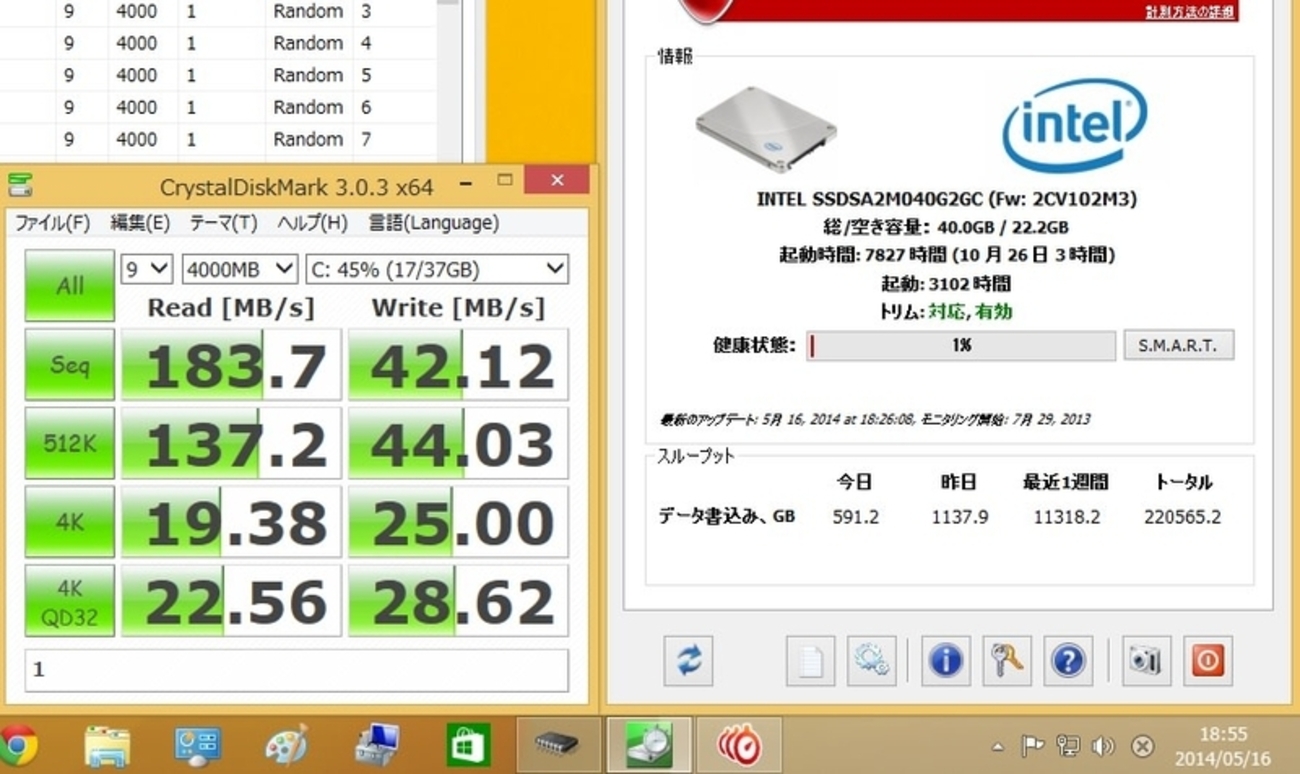Click the 4K read value 19.38
This screenshot has width=1300, height=774.
click(231, 521)
